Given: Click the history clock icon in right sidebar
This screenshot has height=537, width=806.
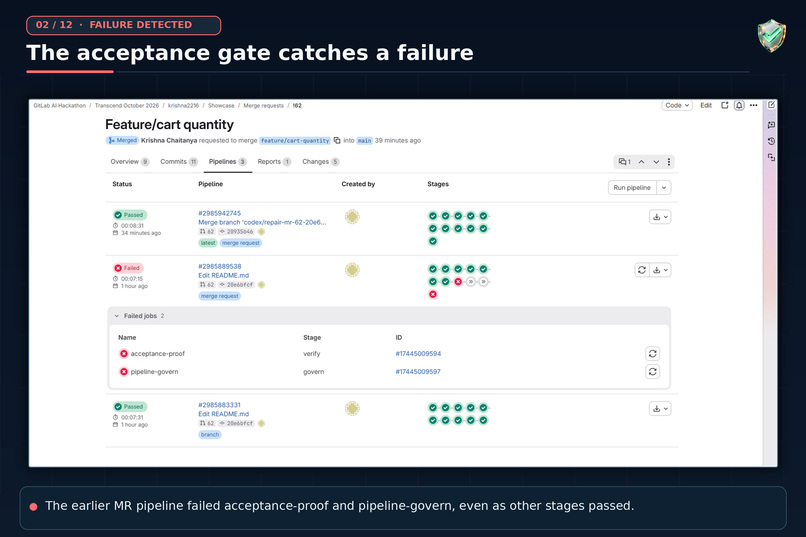Looking at the screenshot, I should [771, 141].
